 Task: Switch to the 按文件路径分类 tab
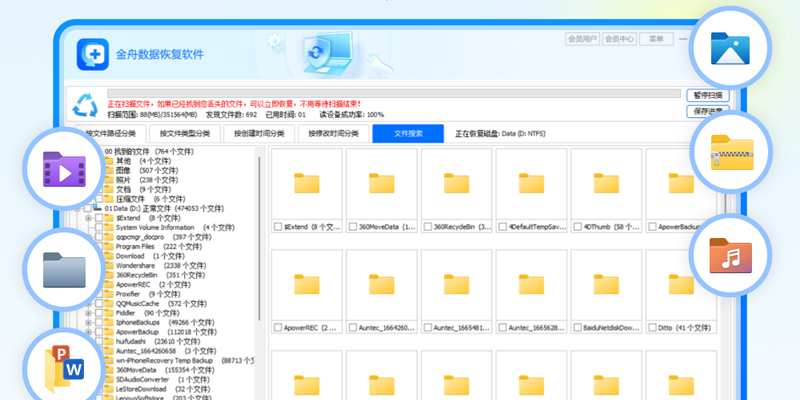pos(110,134)
